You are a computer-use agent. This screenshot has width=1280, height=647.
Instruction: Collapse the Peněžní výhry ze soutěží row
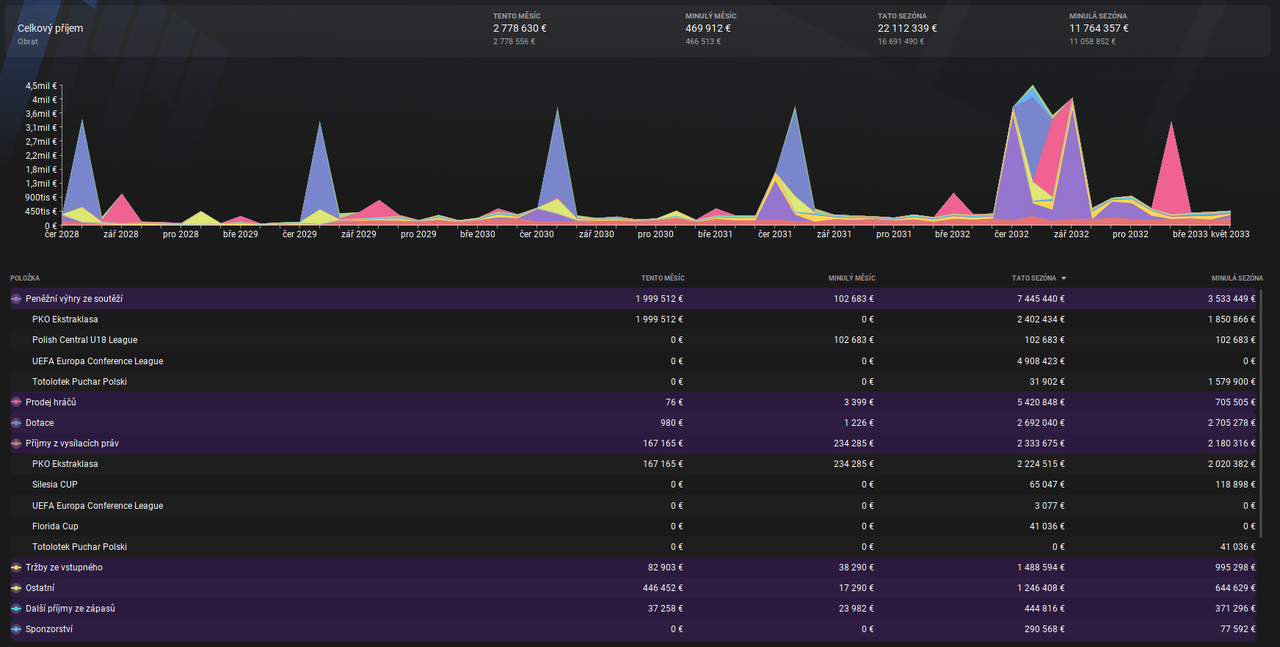[635, 299]
